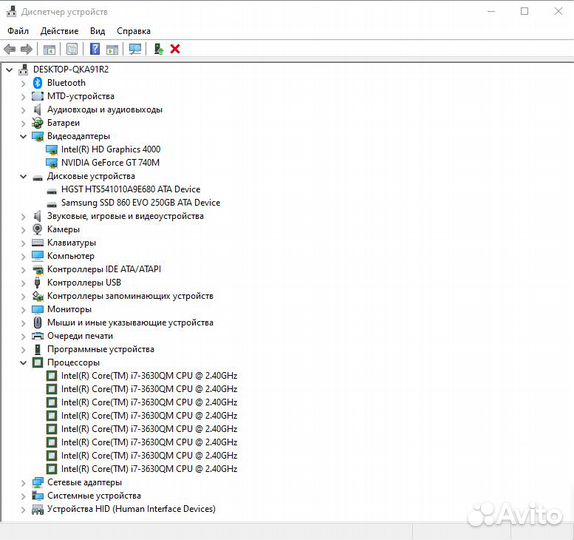Open the Справка menu
The image size is (574, 540).
pyautogui.click(x=134, y=31)
